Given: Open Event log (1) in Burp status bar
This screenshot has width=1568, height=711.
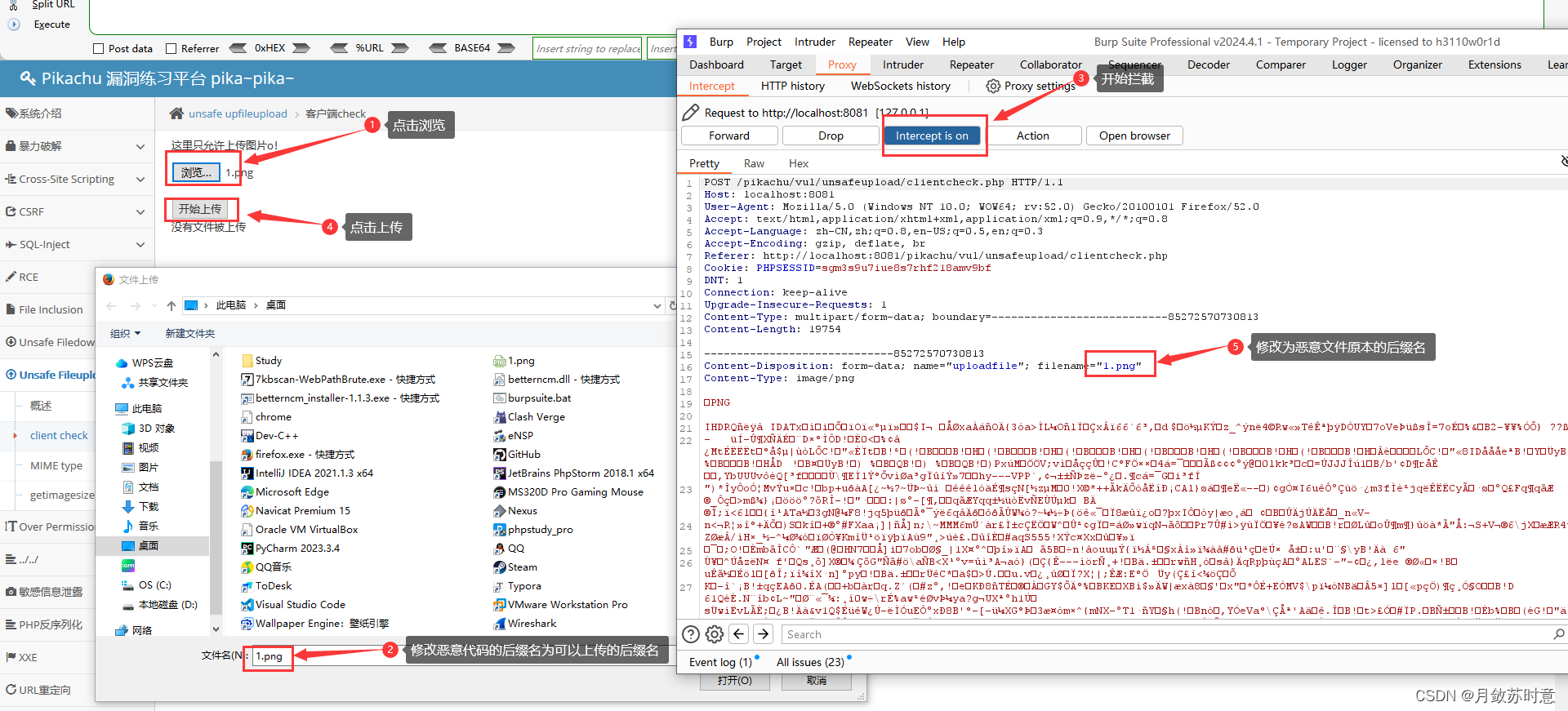Looking at the screenshot, I should point(720,662).
